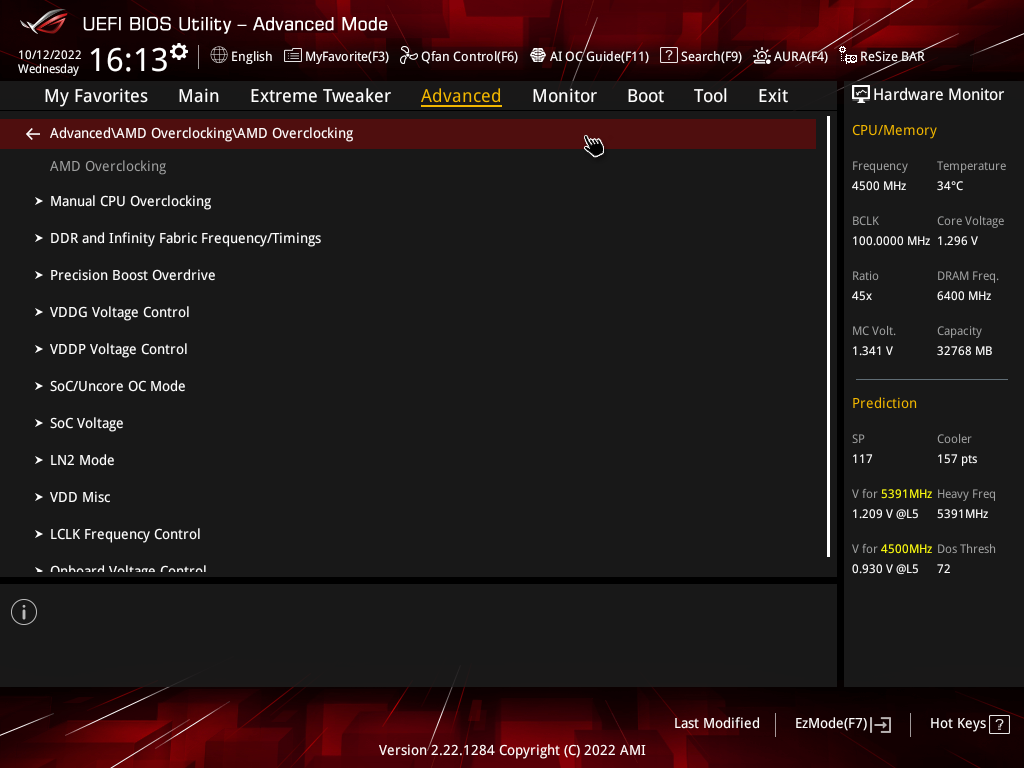Click the Hot Keys question mark icon

click(999, 724)
